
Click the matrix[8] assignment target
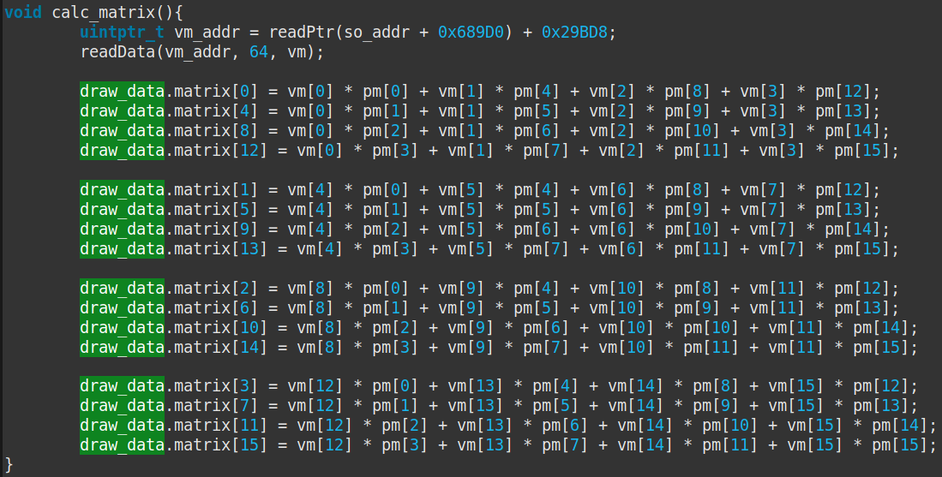click(216, 130)
